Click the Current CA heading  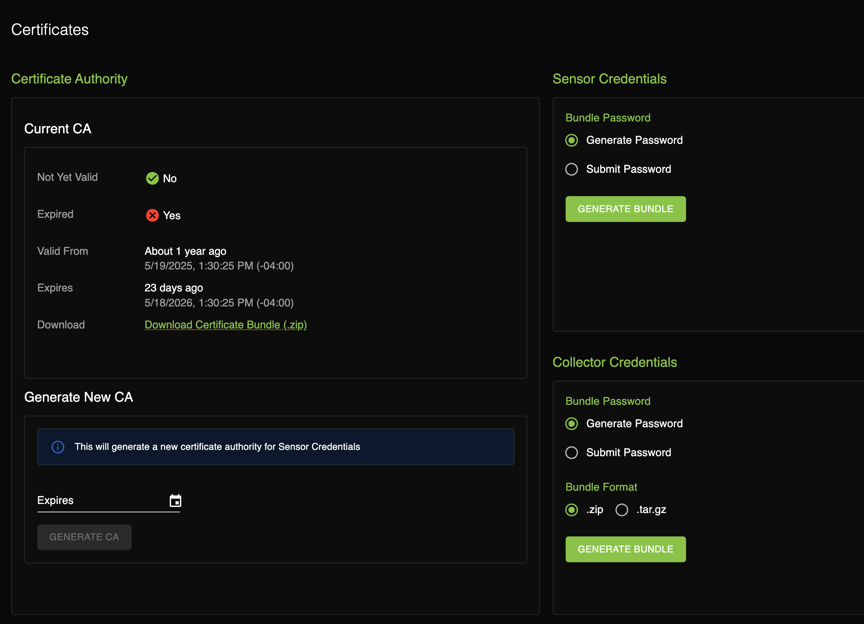pyautogui.click(x=58, y=128)
